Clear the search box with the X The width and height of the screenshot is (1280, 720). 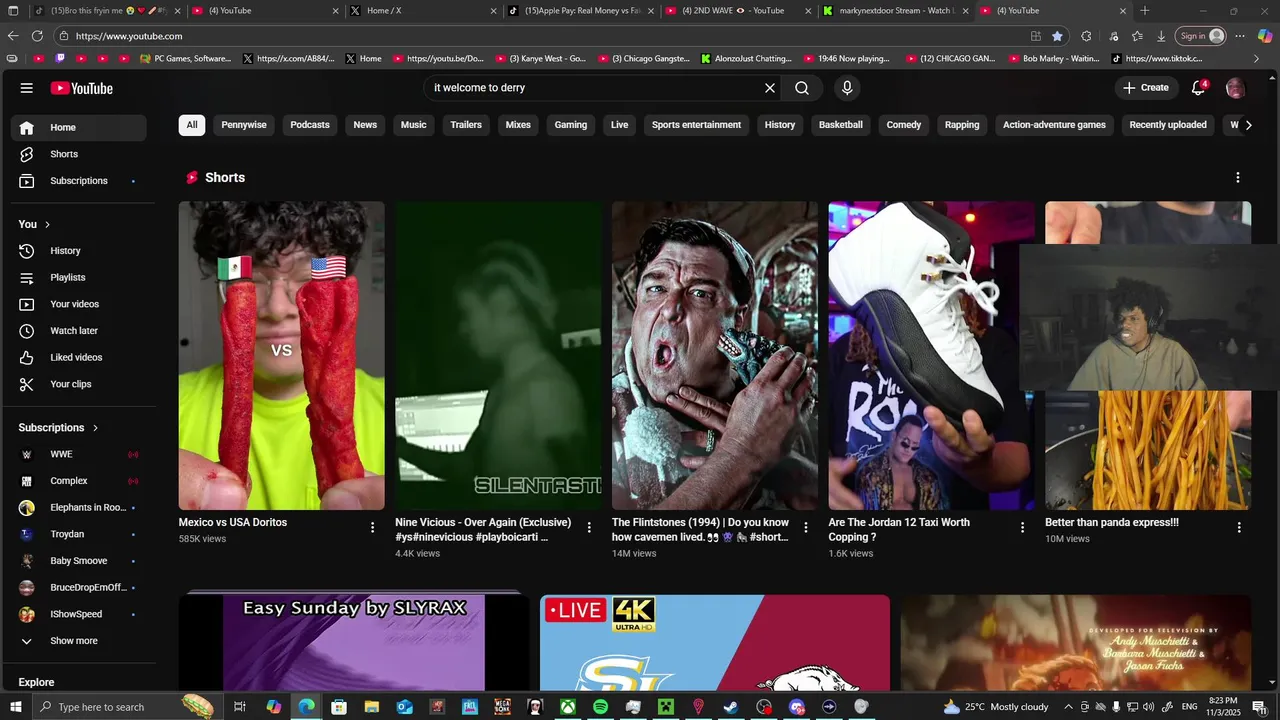pos(770,88)
